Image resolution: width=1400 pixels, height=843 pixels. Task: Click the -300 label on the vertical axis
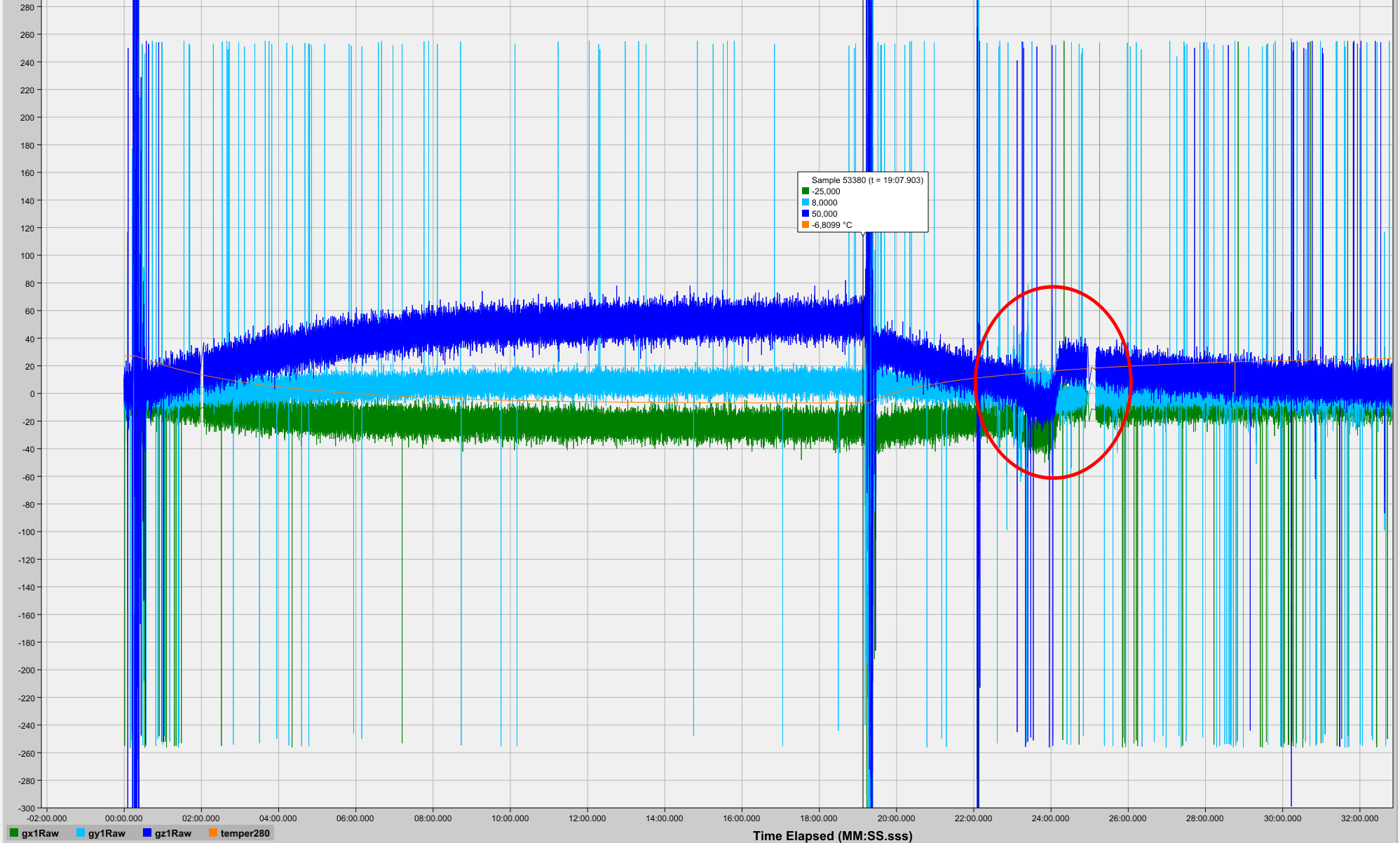27,809
